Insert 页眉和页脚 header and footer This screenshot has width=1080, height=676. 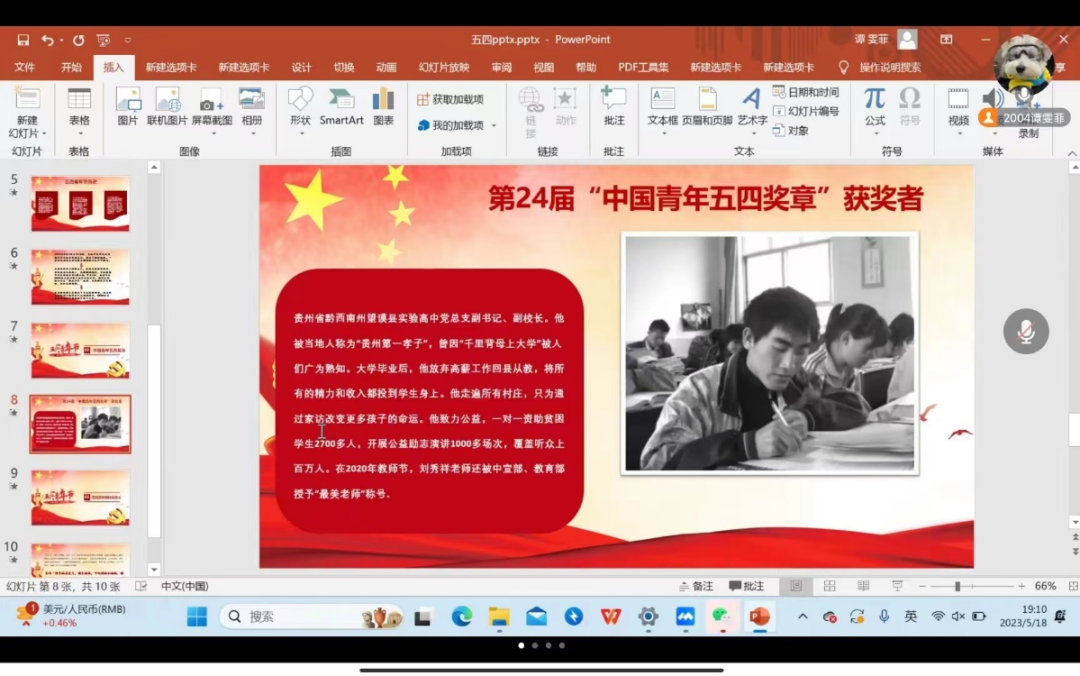click(x=707, y=107)
